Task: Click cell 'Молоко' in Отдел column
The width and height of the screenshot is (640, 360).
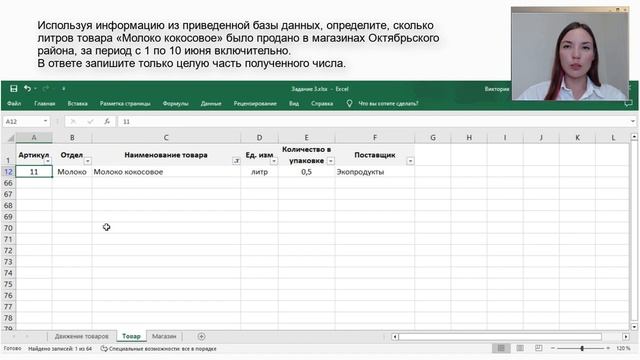Action: [x=72, y=172]
